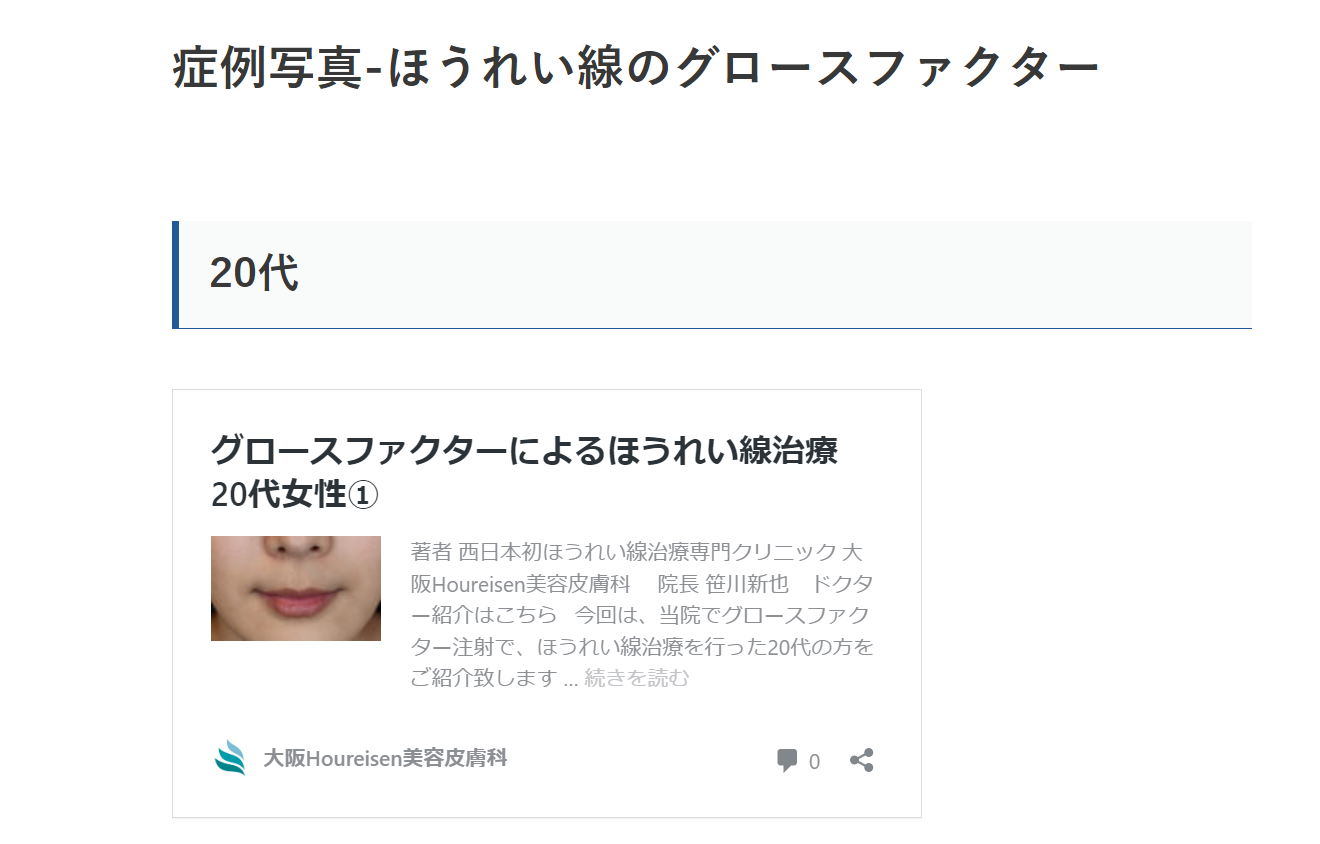Select the 20代 section heading
Screen dimensions: 1320x844
(254, 273)
